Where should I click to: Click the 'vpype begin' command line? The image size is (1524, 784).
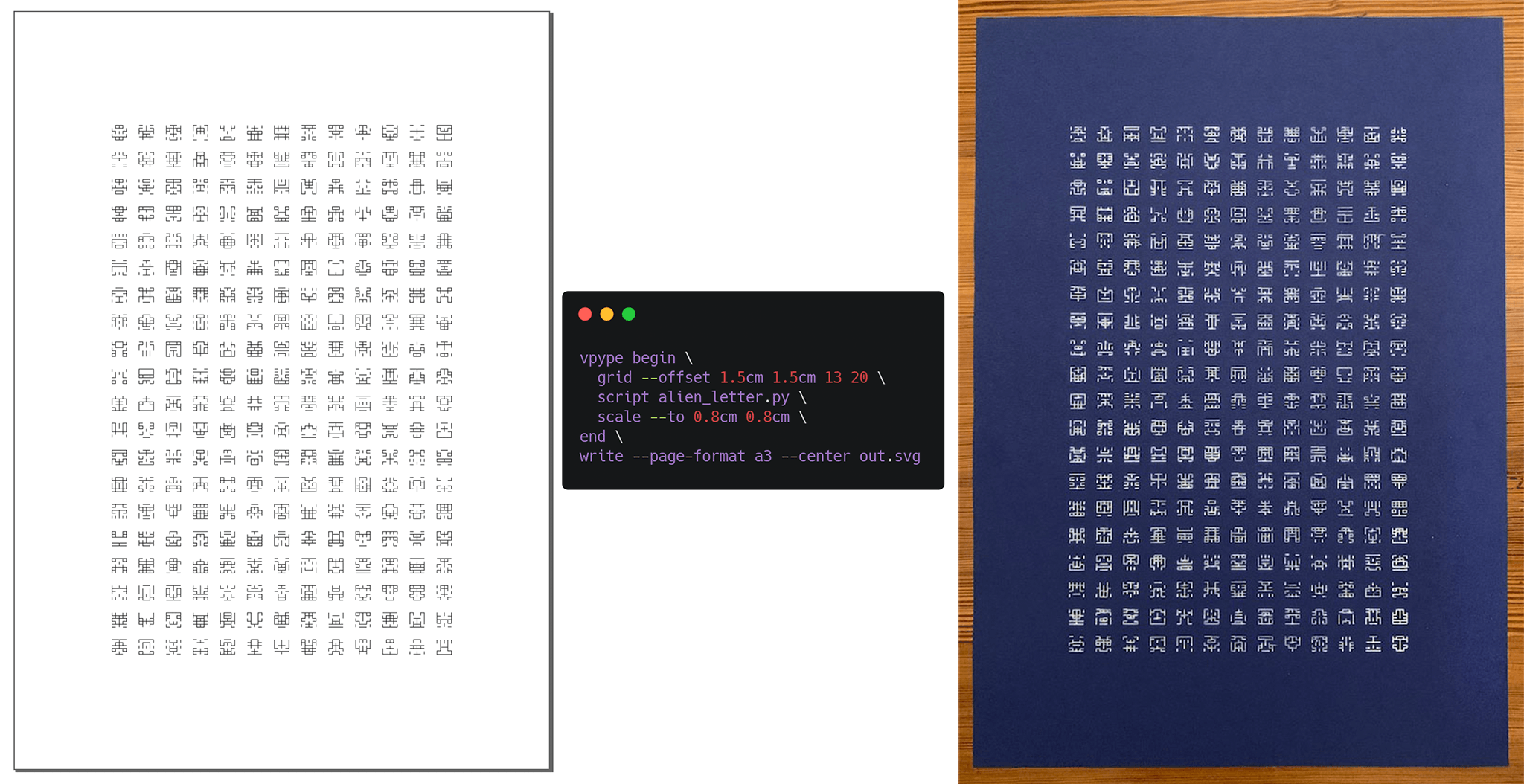(636, 358)
